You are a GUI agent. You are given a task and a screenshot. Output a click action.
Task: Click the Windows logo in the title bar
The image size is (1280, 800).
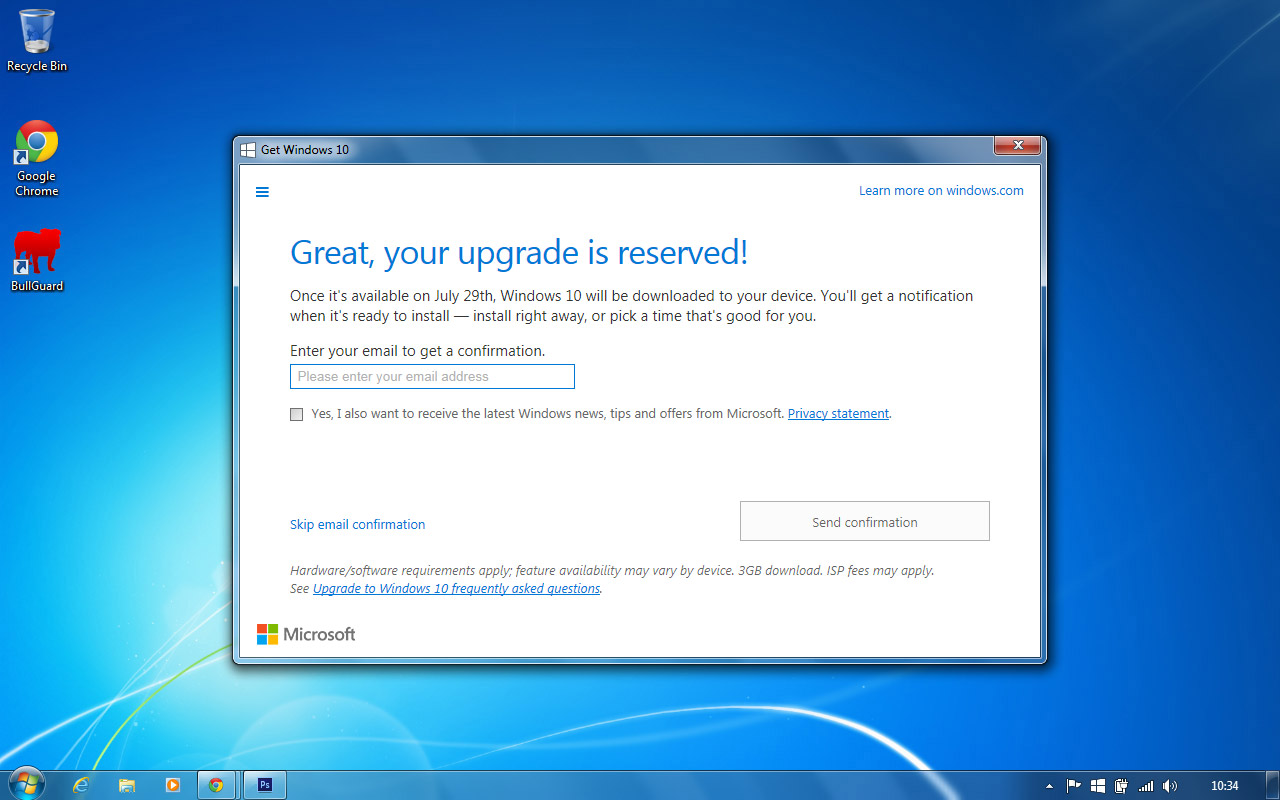[x=248, y=150]
